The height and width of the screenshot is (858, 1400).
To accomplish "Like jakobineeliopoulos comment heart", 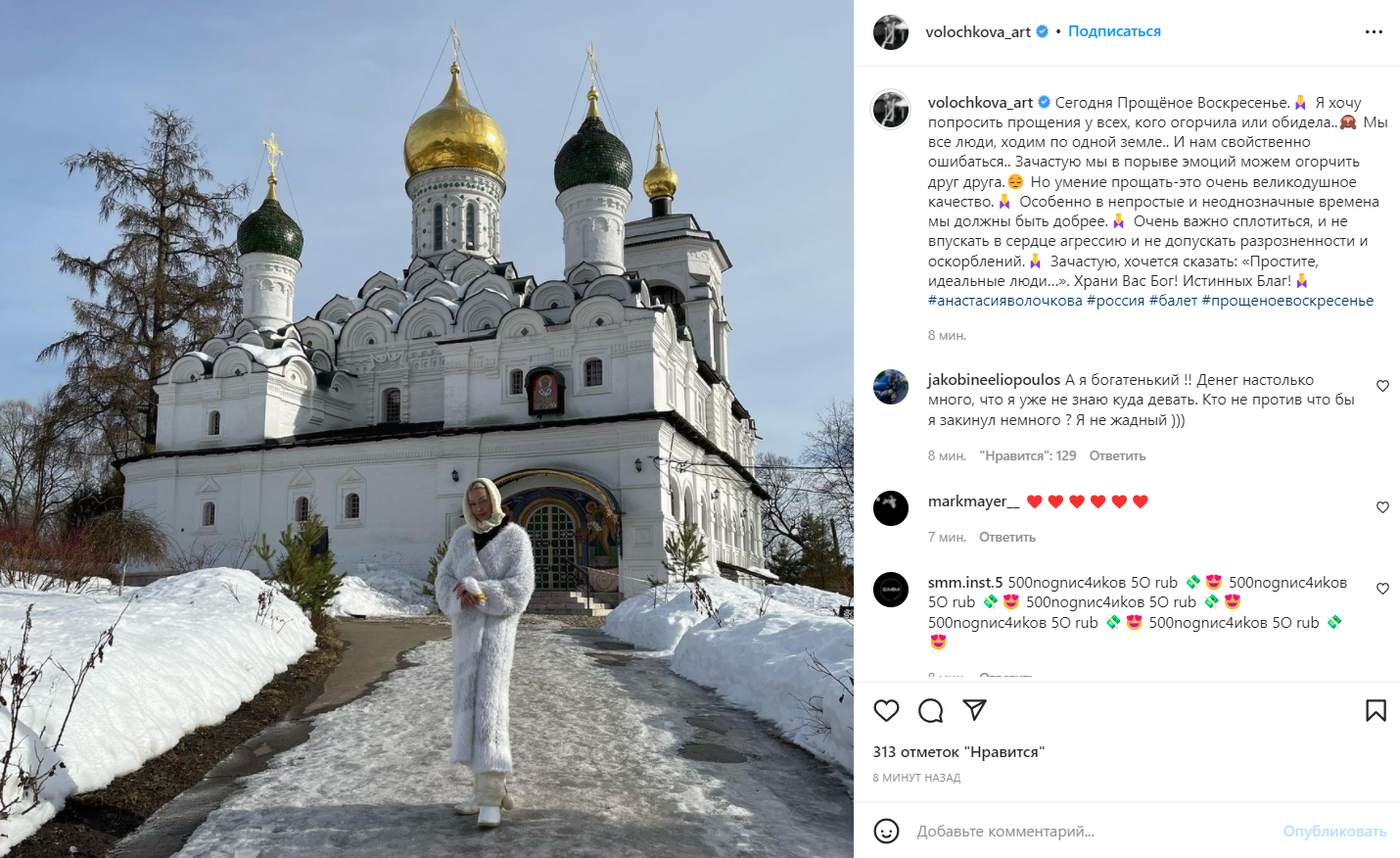I will tap(1382, 386).
